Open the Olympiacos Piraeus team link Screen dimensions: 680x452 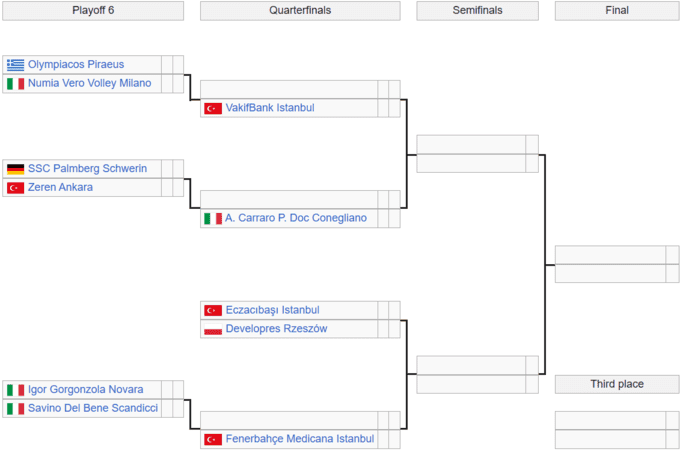(76, 65)
